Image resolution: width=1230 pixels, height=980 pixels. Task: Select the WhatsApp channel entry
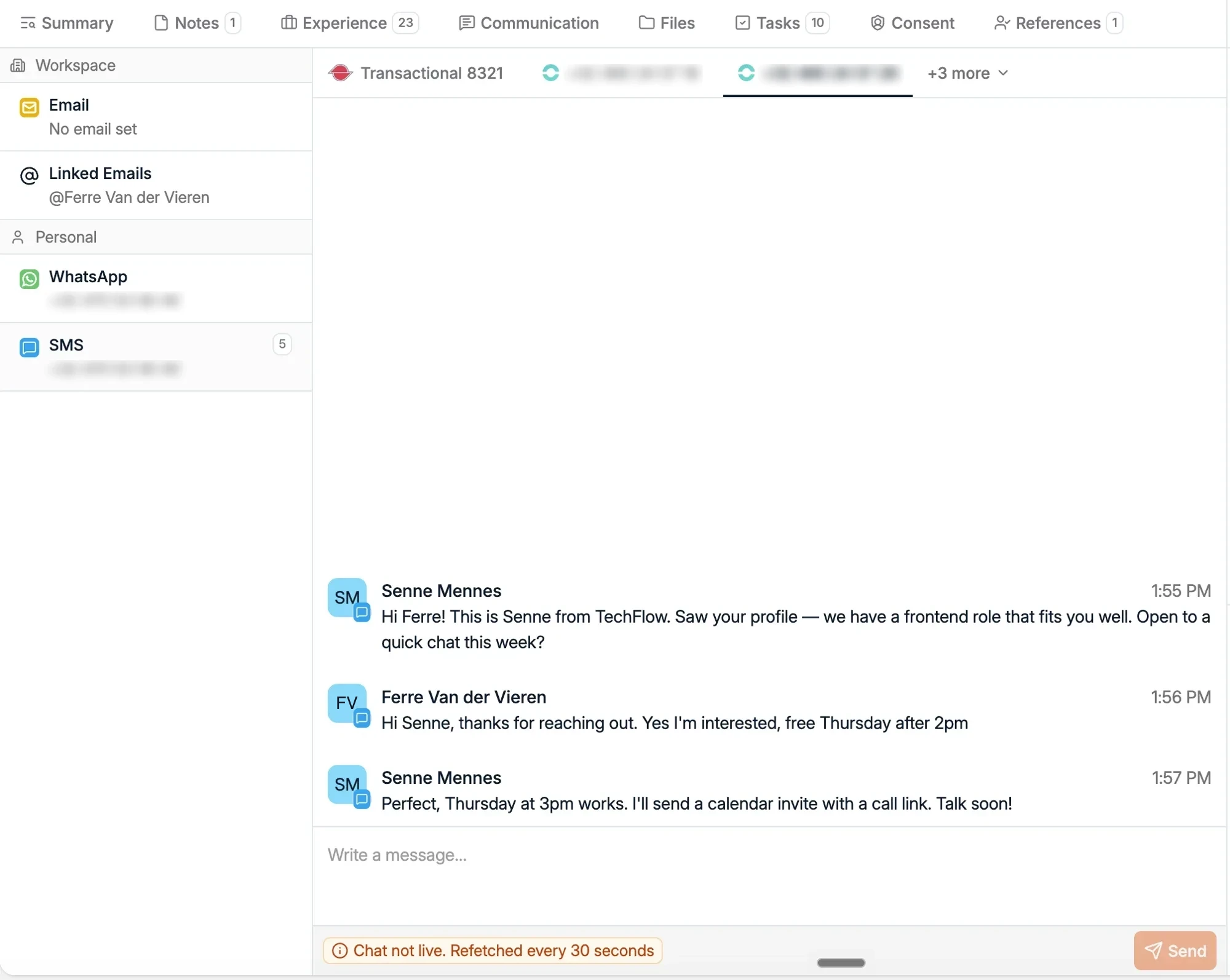tap(156, 288)
